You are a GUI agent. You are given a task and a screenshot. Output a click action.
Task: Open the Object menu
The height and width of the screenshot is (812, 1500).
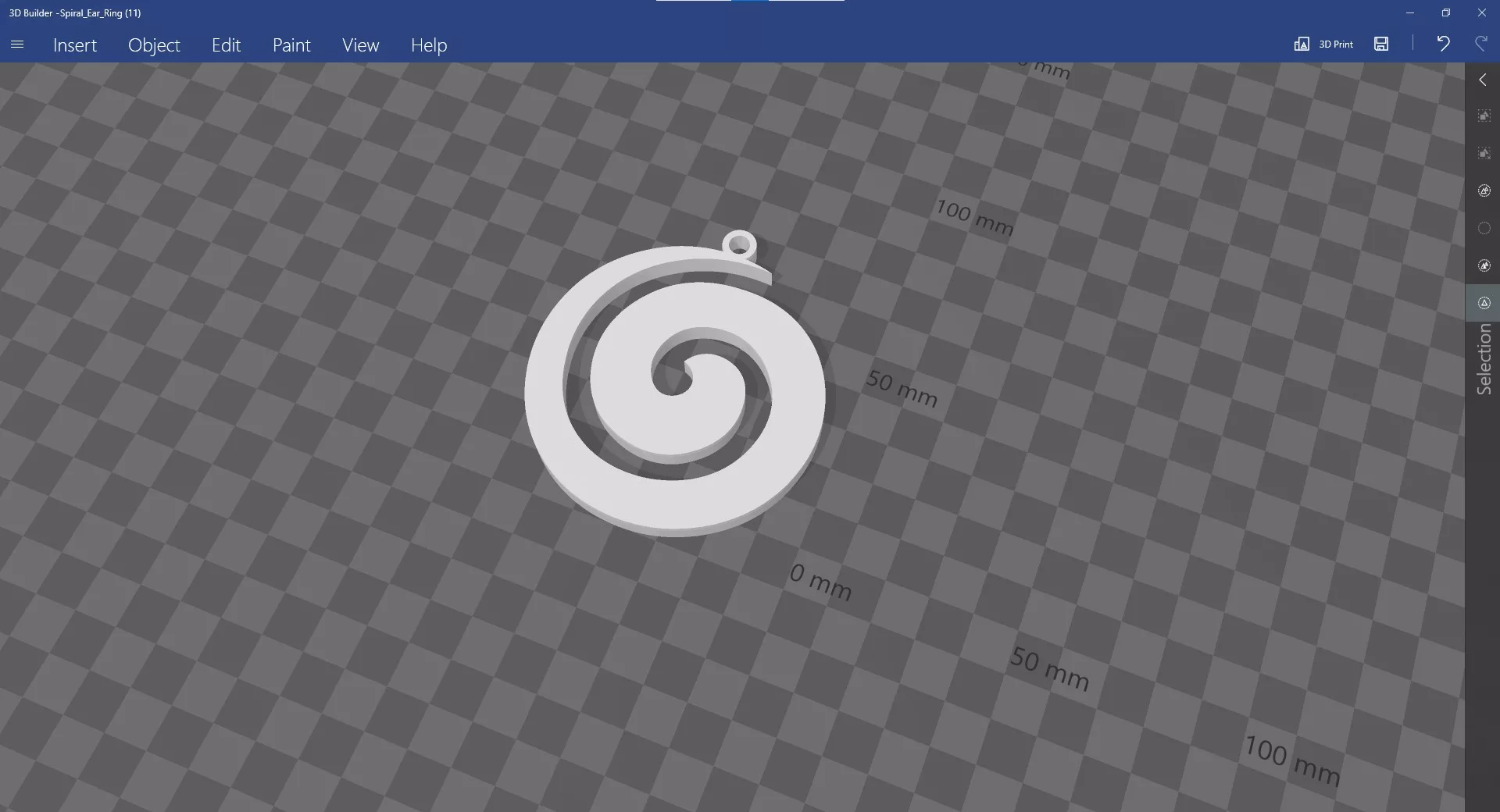click(x=154, y=45)
